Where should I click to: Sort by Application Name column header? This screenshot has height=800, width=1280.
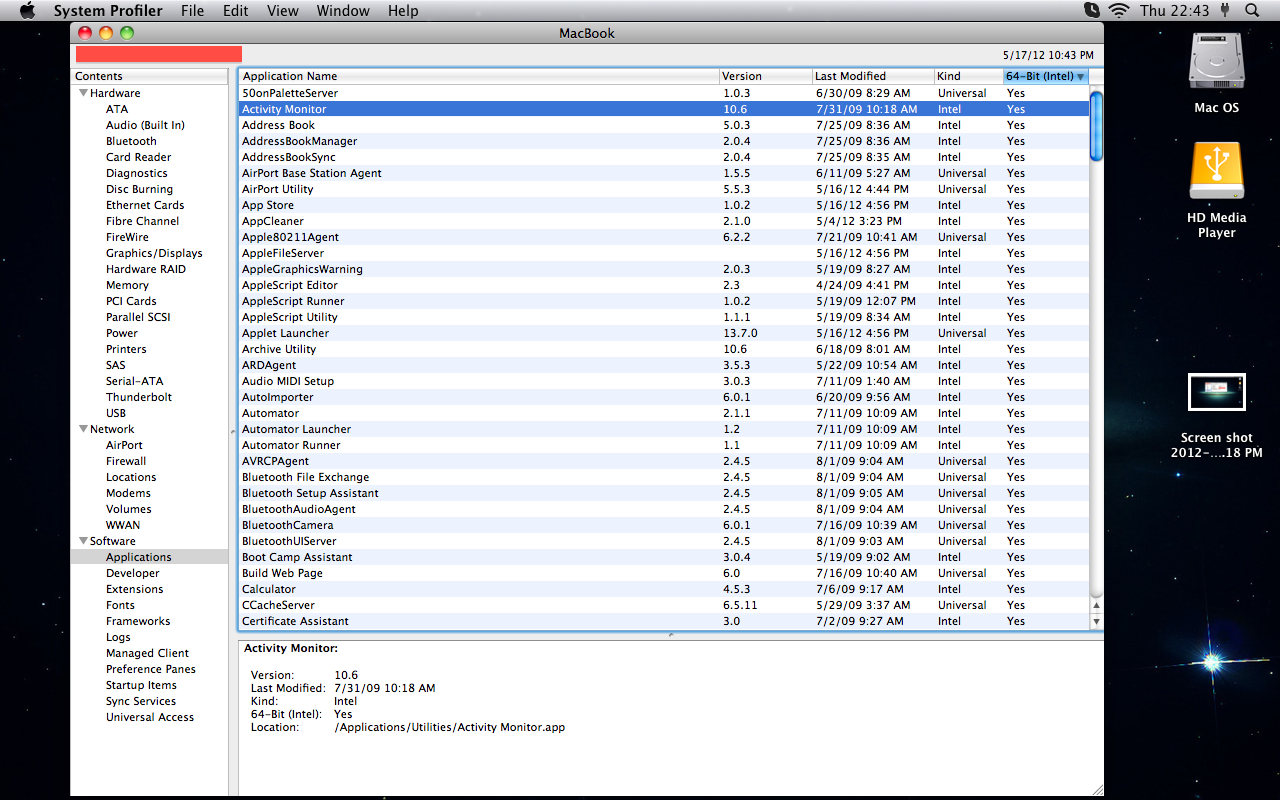479,76
